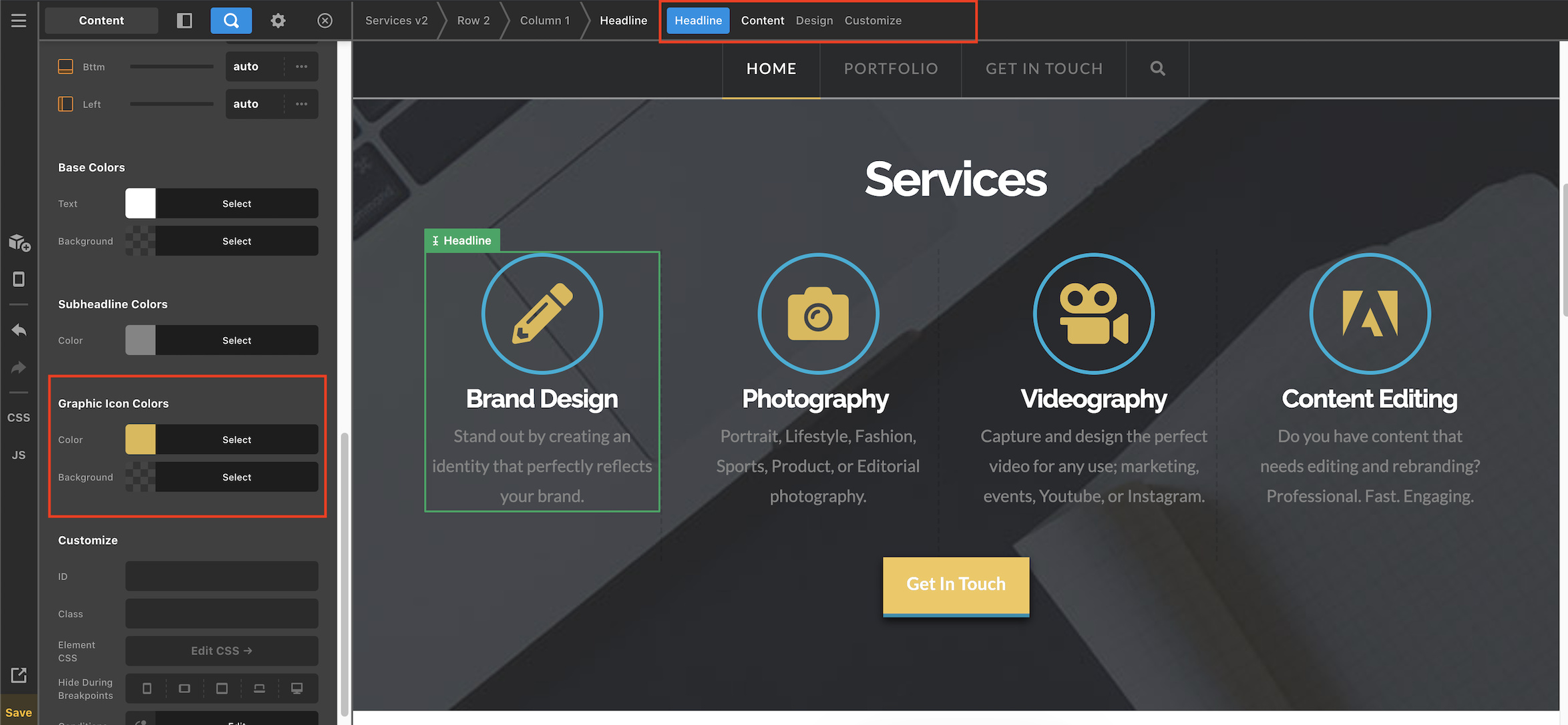Click the redo arrow icon
The width and height of the screenshot is (1568, 725).
(19, 368)
